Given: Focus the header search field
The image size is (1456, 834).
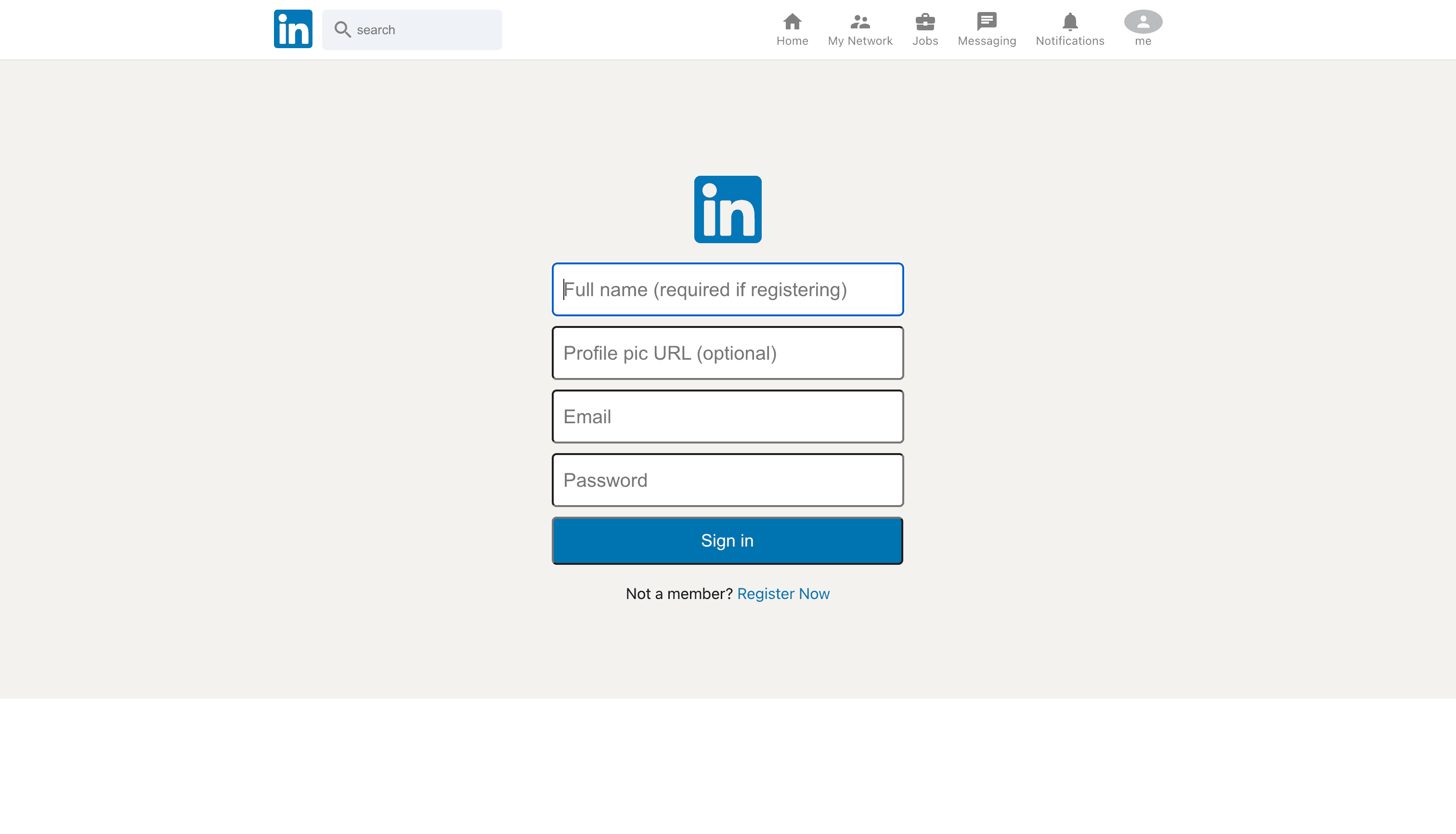Looking at the screenshot, I should 412,30.
